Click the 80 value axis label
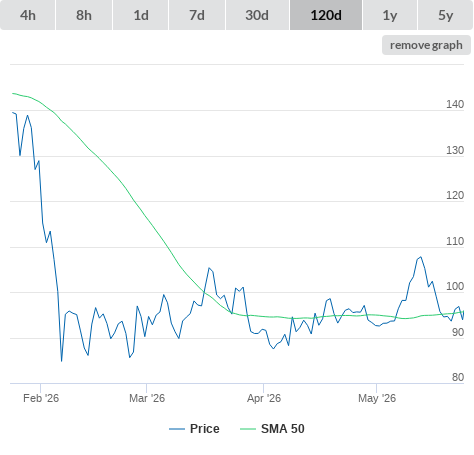 [x=458, y=377]
